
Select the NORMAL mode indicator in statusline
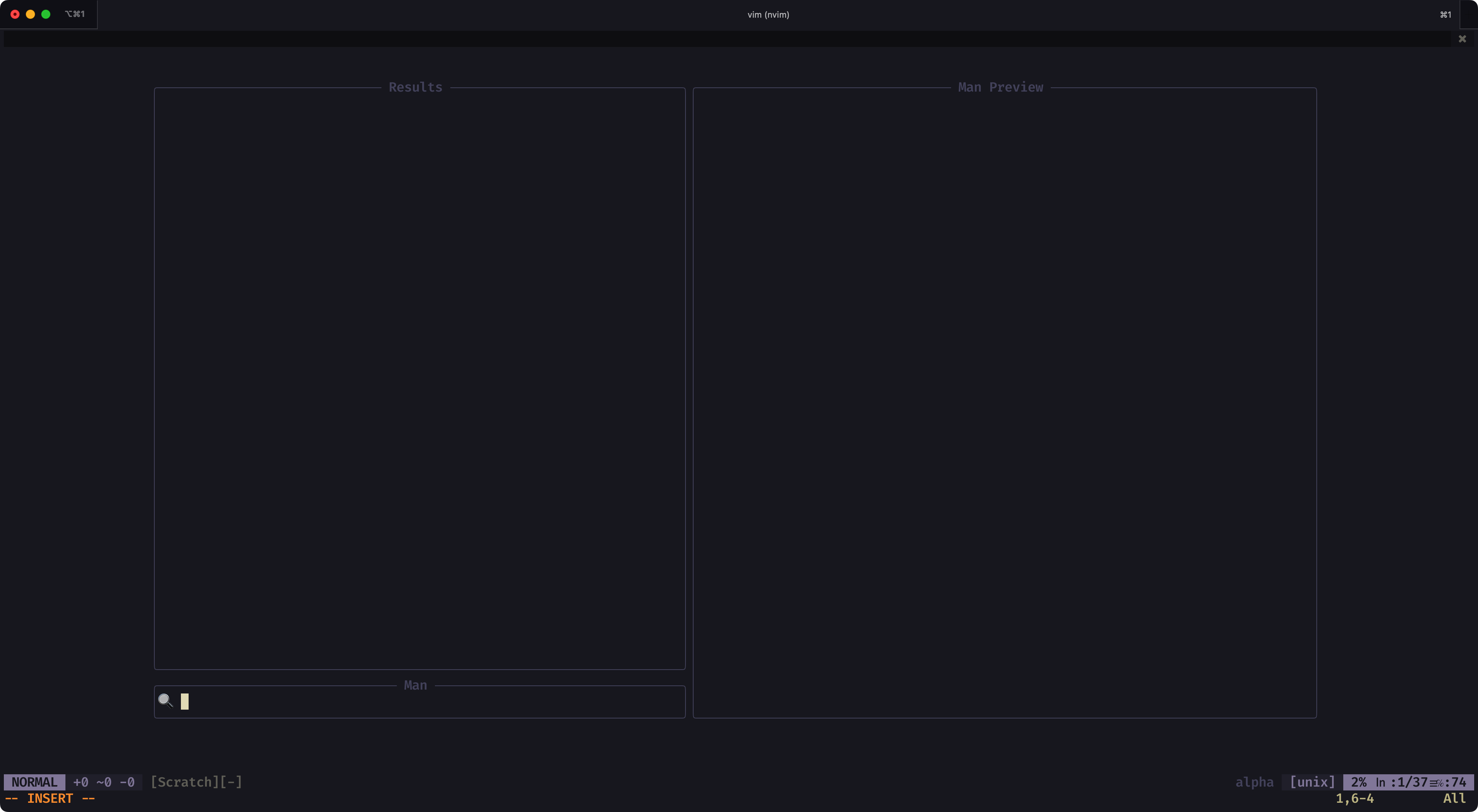point(34,782)
